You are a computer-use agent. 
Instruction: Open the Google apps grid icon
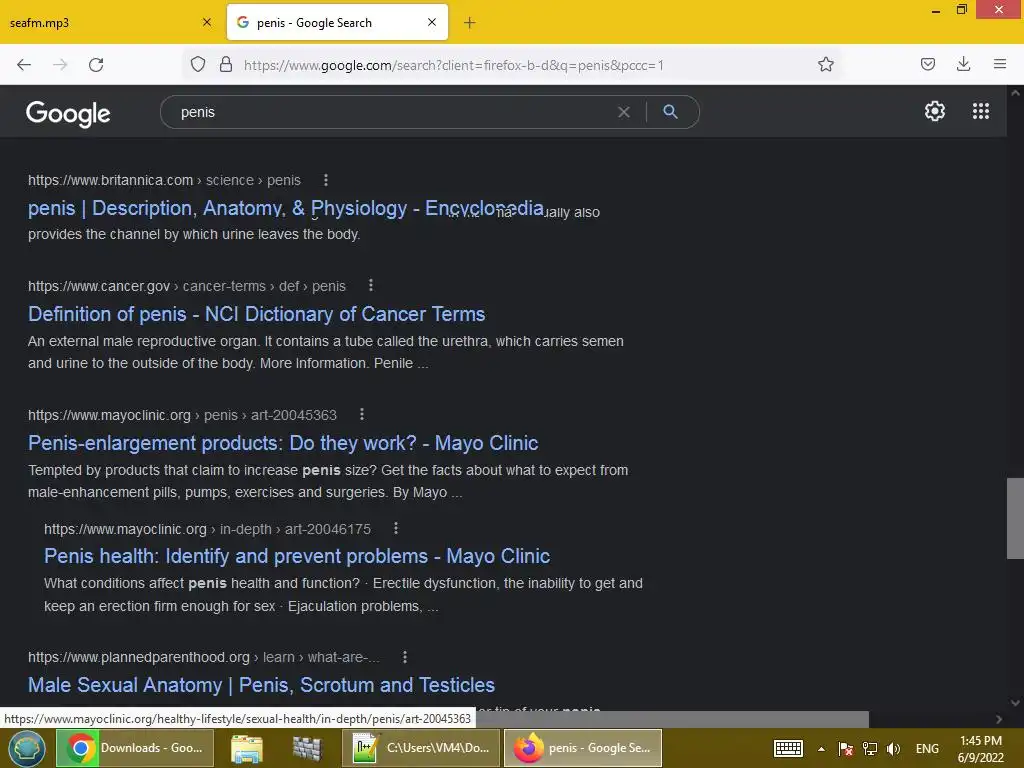[981, 111]
